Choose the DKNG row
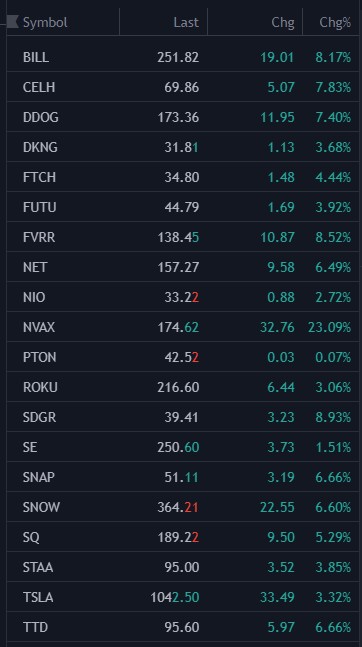Screen dimensions: 362x647 (x=183, y=147)
